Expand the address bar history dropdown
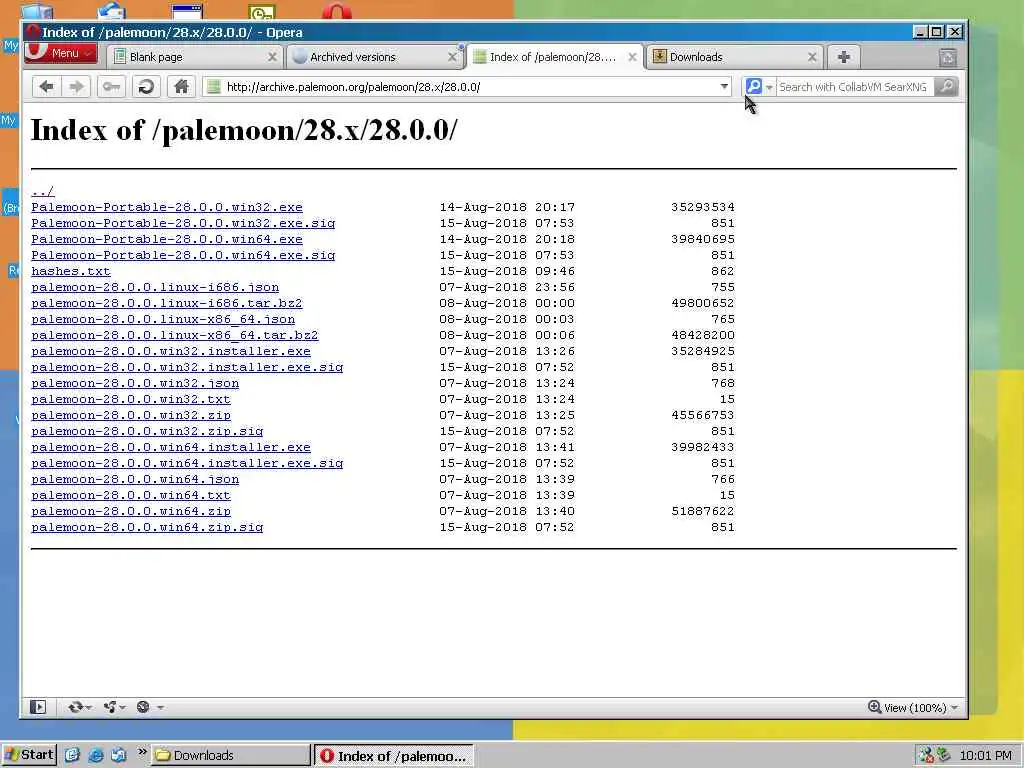 pyautogui.click(x=724, y=86)
